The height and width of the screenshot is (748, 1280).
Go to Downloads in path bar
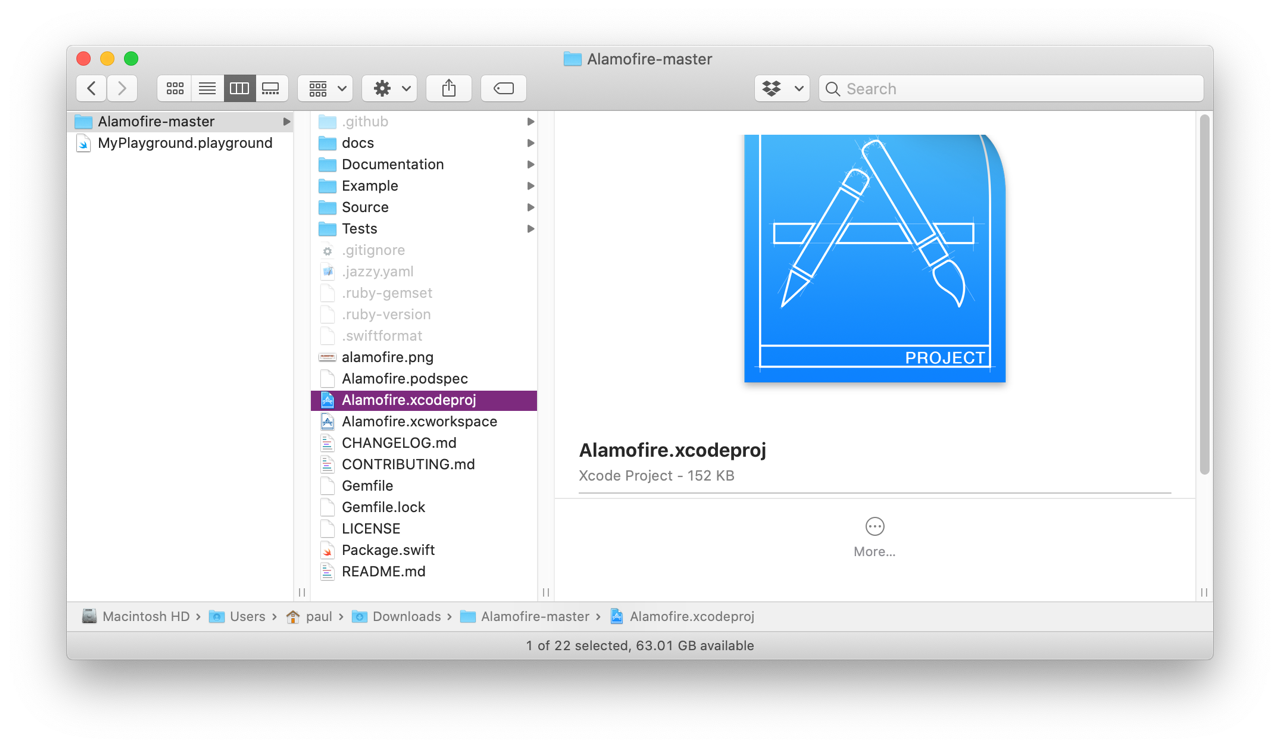pos(396,617)
